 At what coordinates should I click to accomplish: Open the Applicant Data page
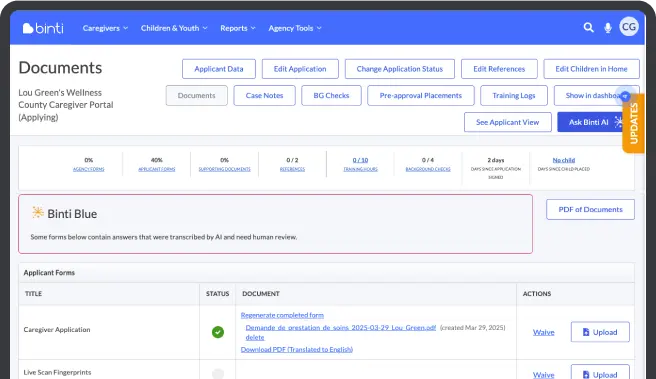coord(219,69)
